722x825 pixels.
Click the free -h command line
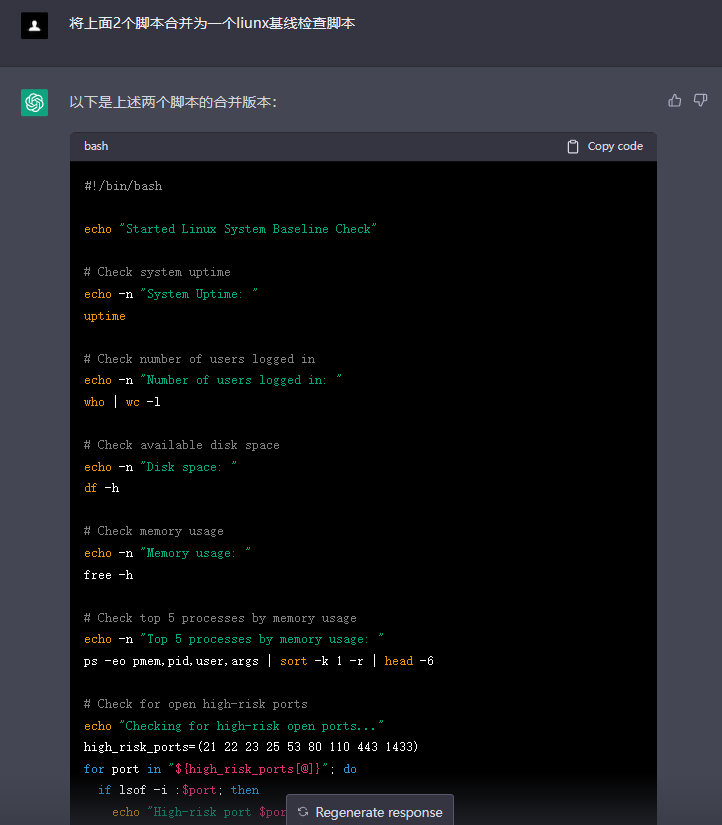(108, 575)
